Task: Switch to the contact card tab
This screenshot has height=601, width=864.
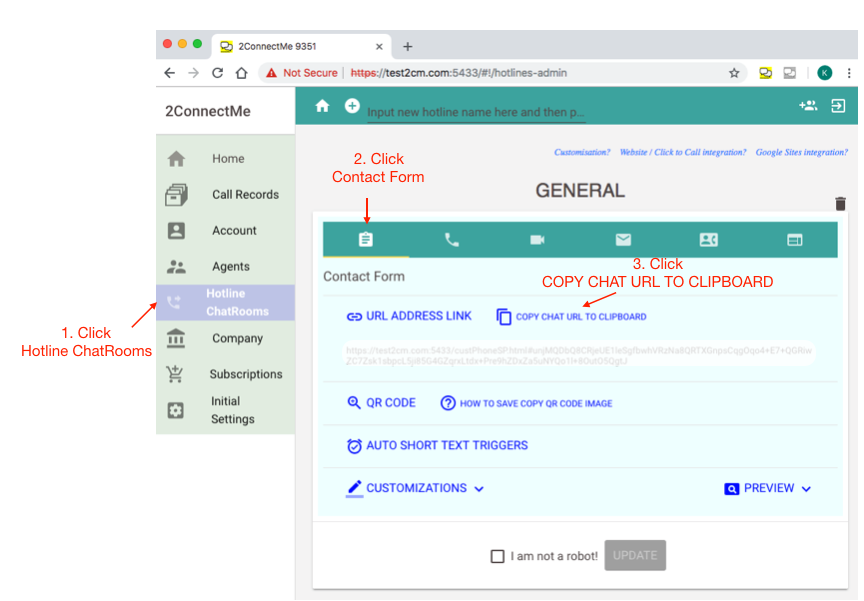Action: point(709,240)
